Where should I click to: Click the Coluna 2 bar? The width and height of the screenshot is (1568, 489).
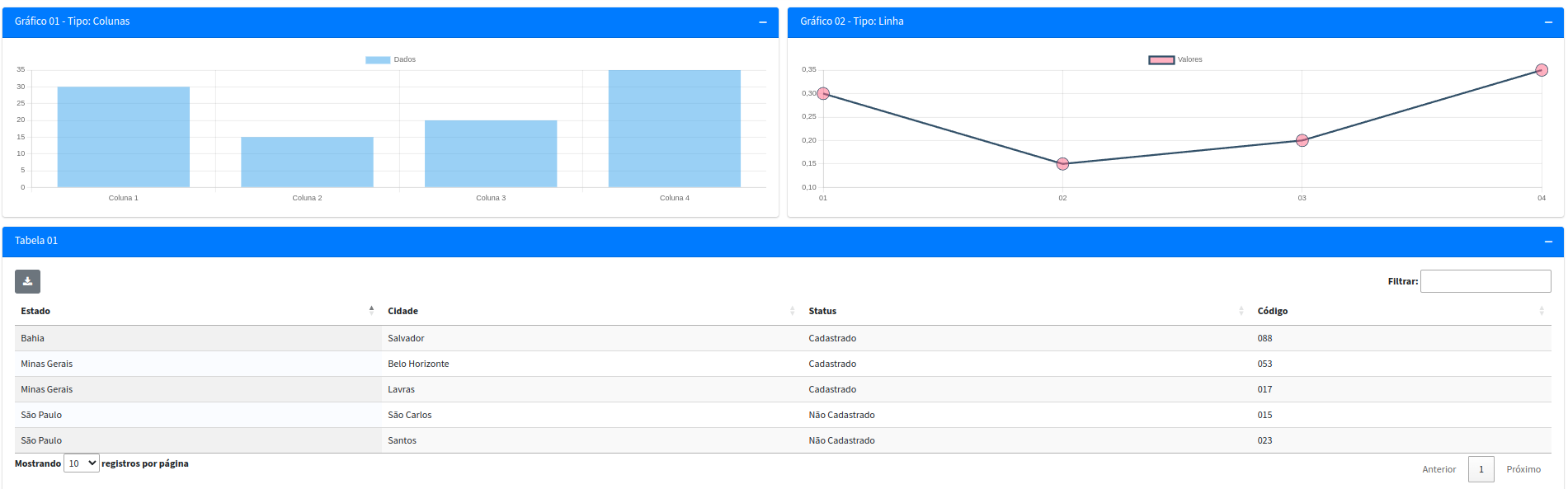coord(307,162)
